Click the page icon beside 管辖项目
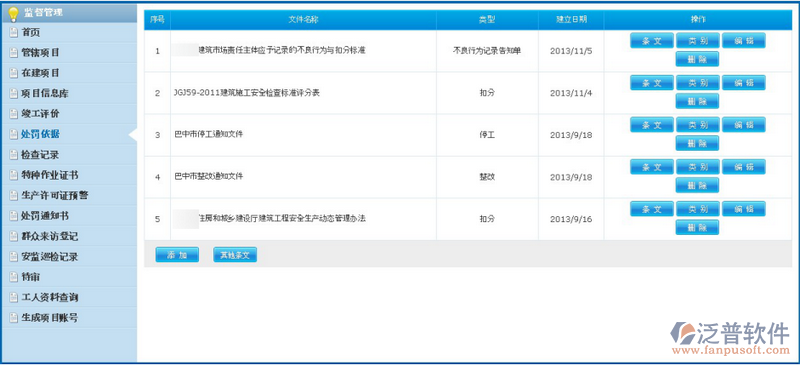800x366 pixels. (x=14, y=53)
